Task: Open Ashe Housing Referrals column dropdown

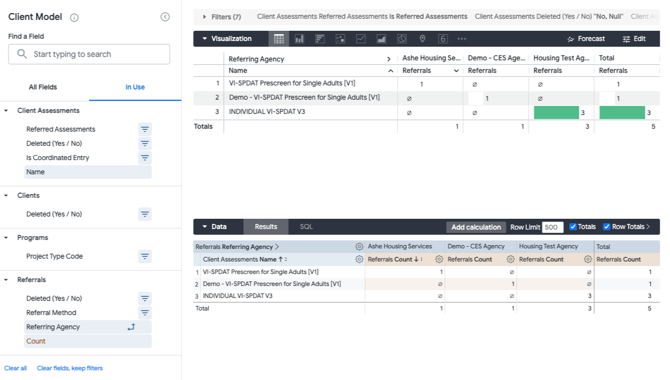Action: [x=456, y=71]
